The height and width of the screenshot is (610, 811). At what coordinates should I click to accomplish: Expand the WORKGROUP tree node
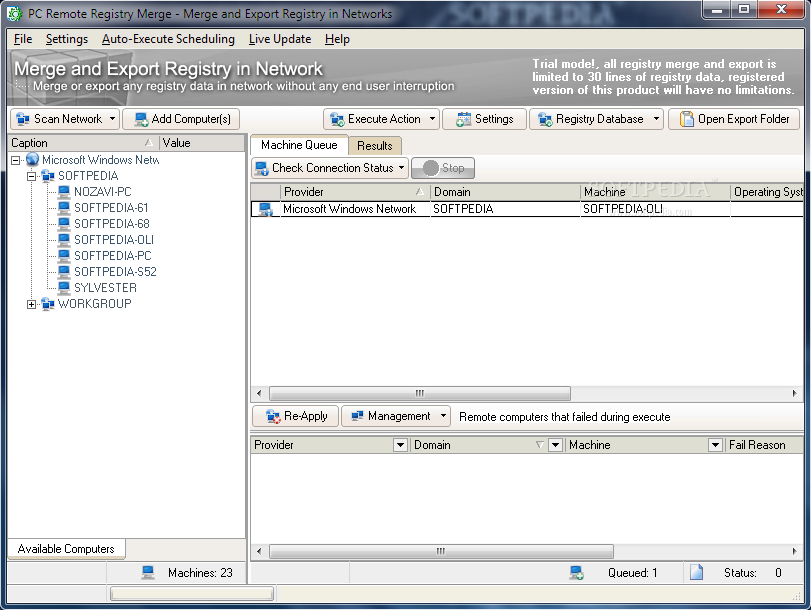(32, 304)
